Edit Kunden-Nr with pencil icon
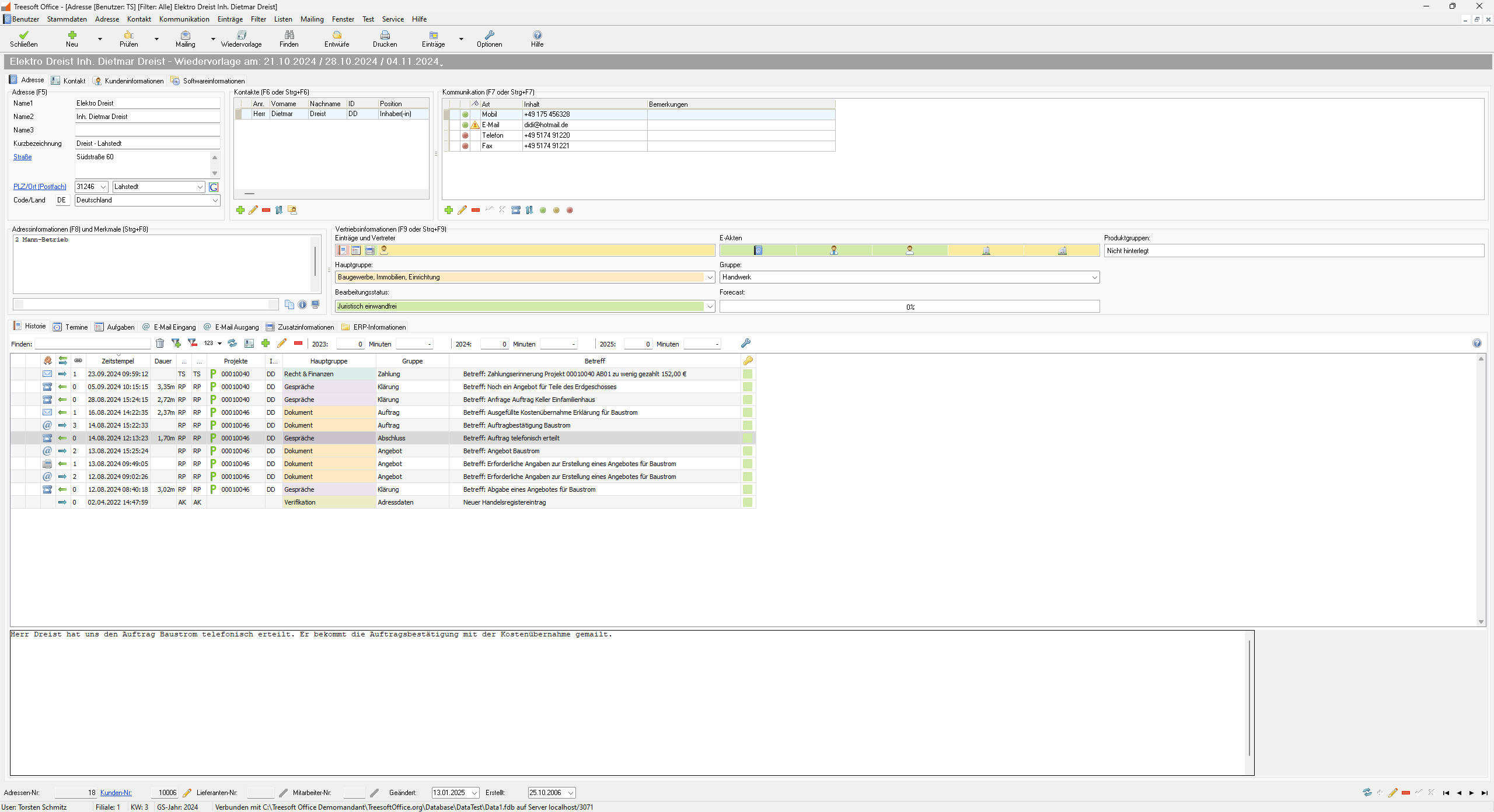The image size is (1494, 812). pos(187,793)
